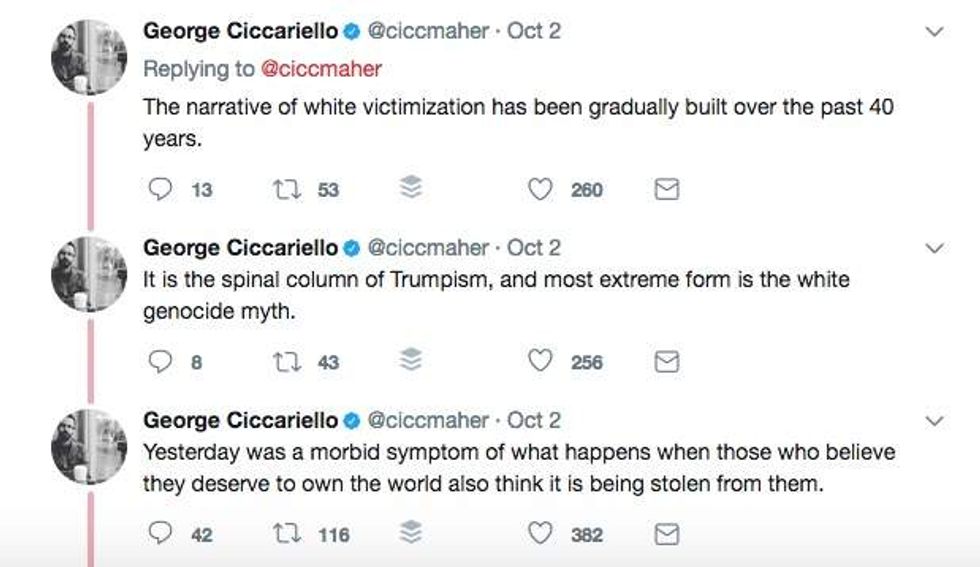Send first tweet via direct message
The height and width of the screenshot is (567, 980).
(667, 189)
